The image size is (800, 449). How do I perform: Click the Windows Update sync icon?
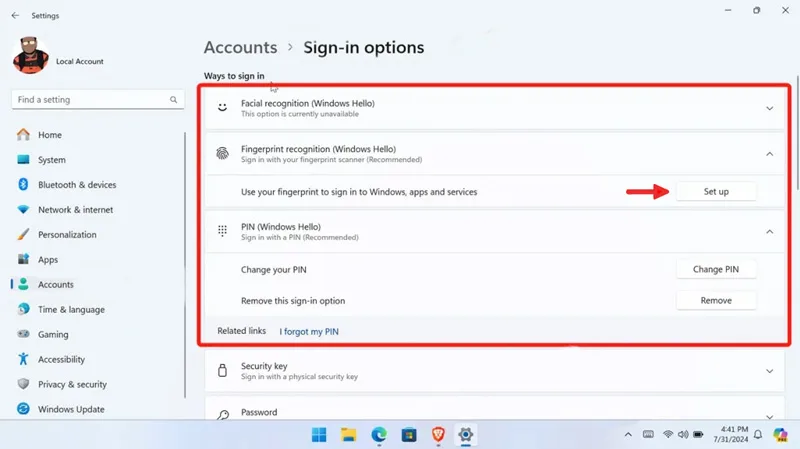coord(23,409)
